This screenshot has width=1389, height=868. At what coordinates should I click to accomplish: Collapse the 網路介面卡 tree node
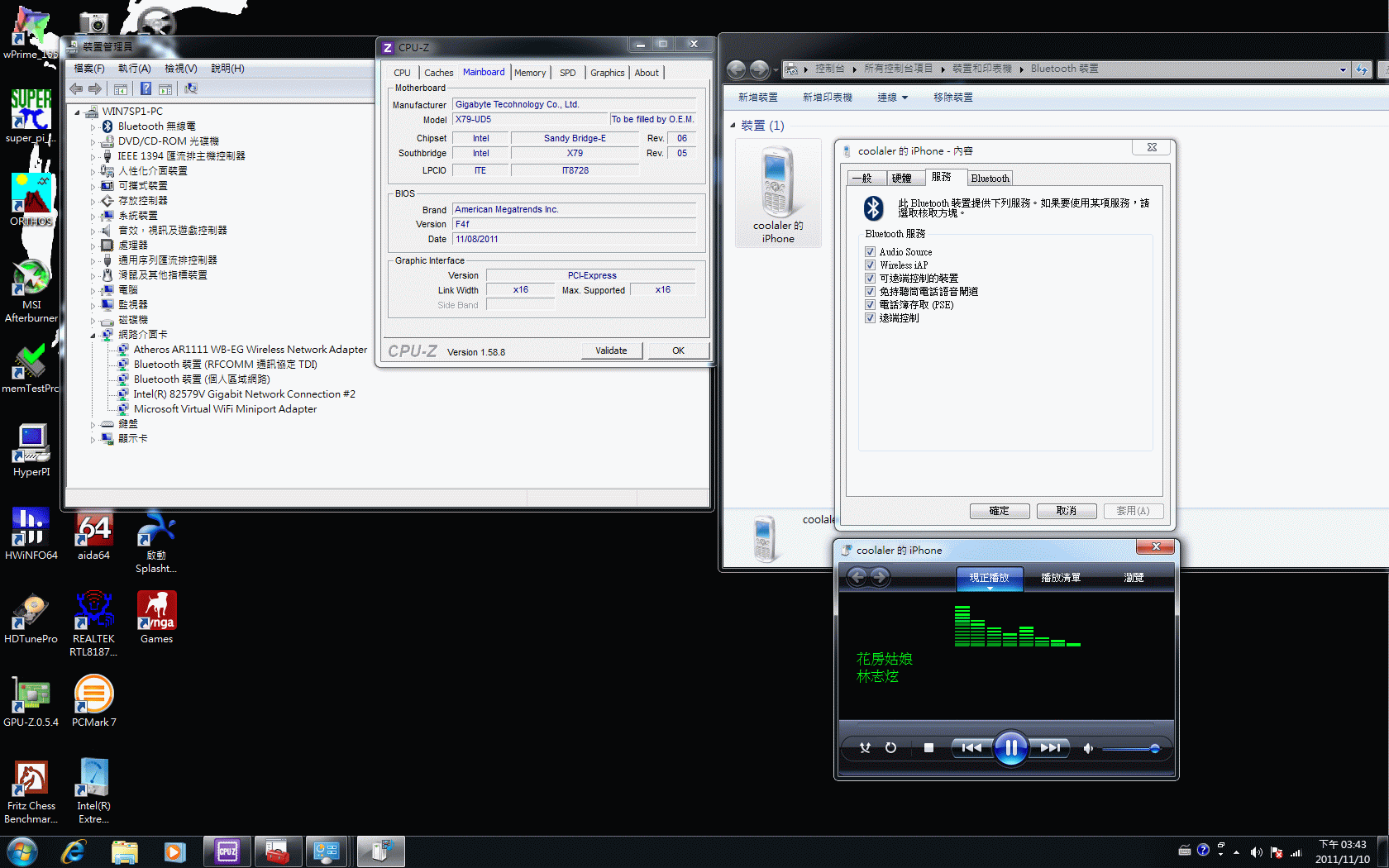click(x=93, y=335)
